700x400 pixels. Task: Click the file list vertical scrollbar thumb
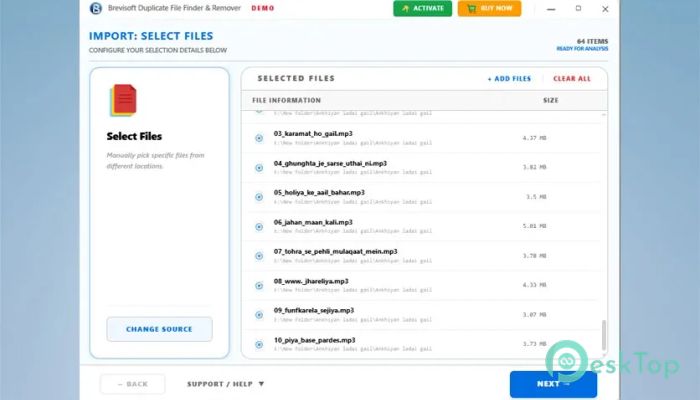click(604, 335)
